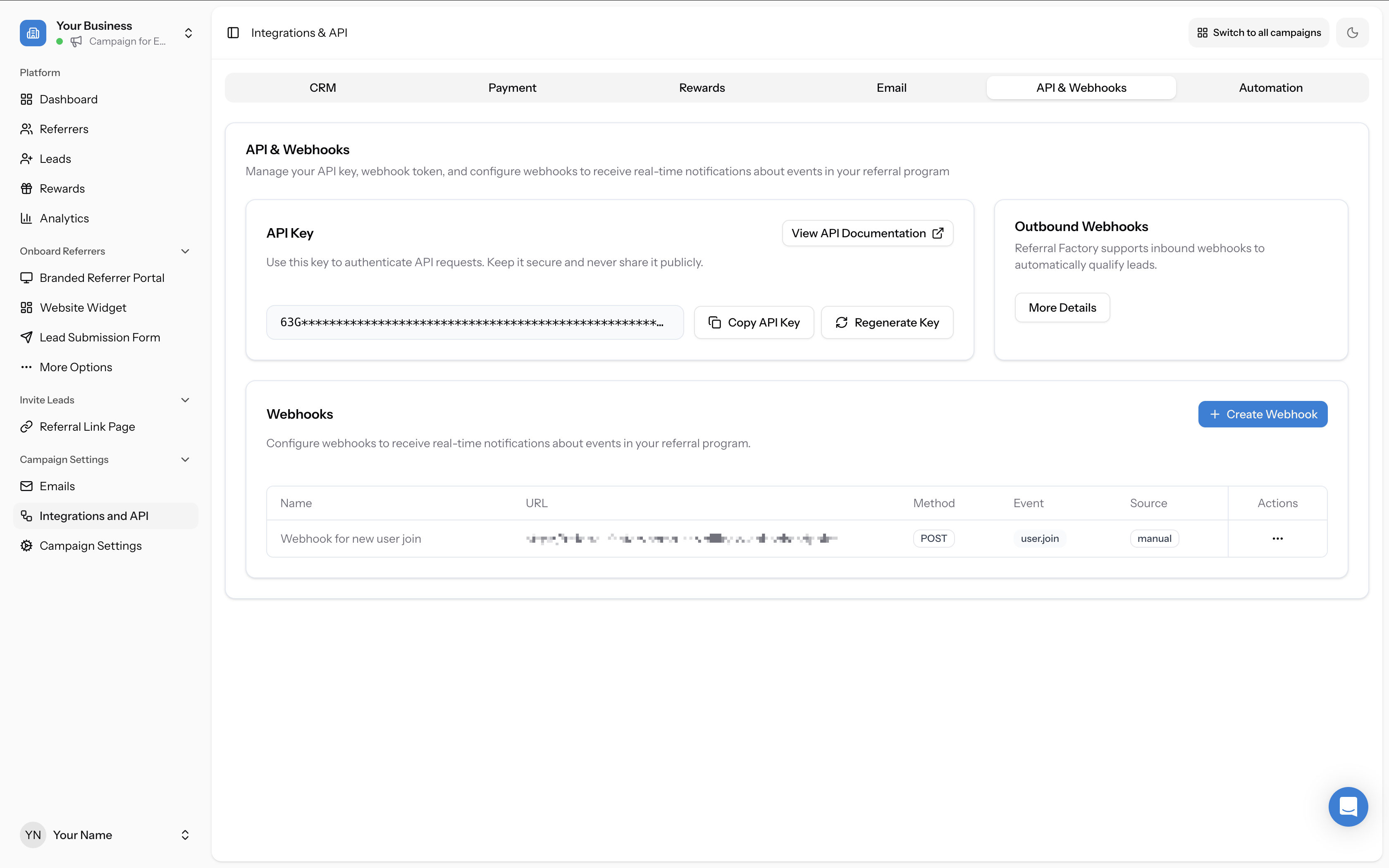Open the Automation tab

pos(1270,87)
